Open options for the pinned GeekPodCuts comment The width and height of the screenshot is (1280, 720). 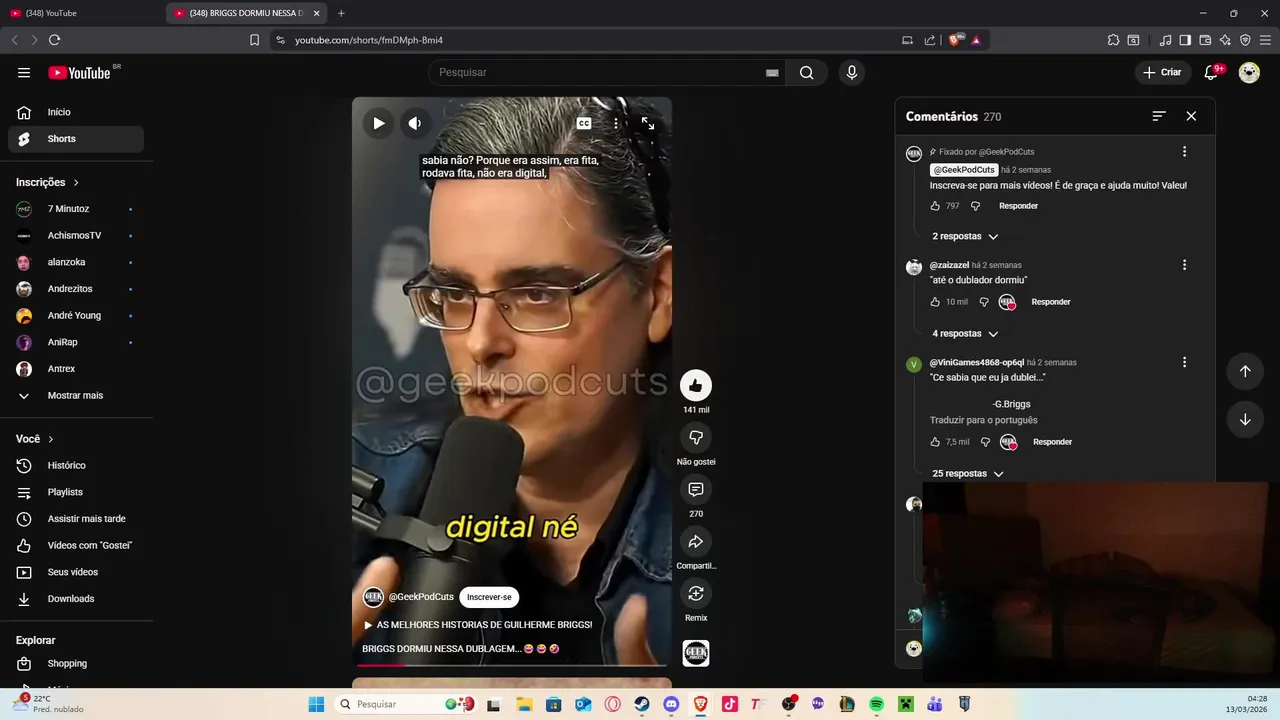click(1184, 152)
